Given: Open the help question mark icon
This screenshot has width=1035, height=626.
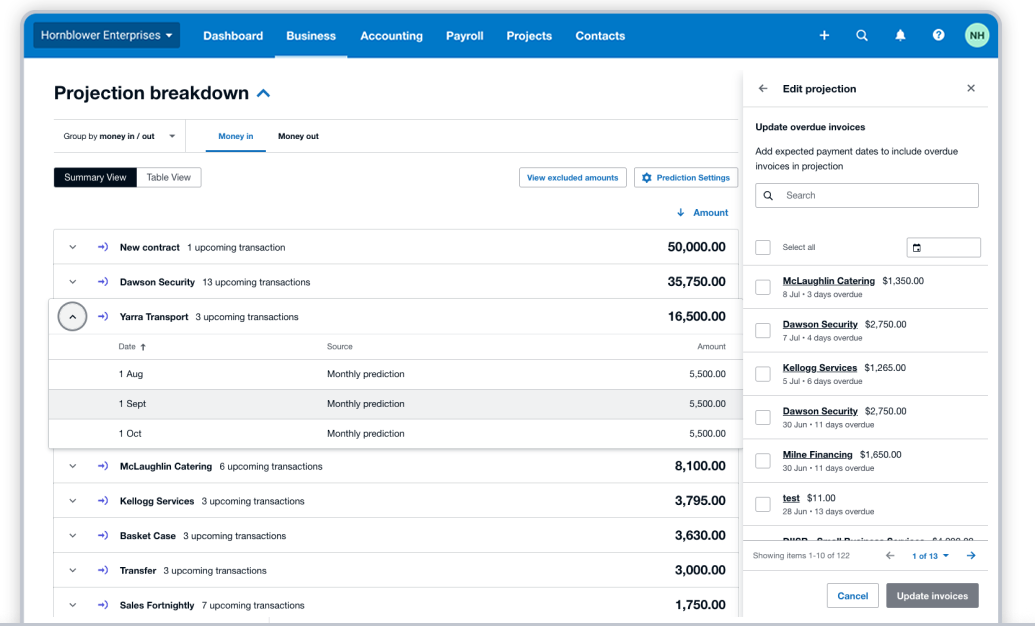Looking at the screenshot, I should click(x=938, y=36).
